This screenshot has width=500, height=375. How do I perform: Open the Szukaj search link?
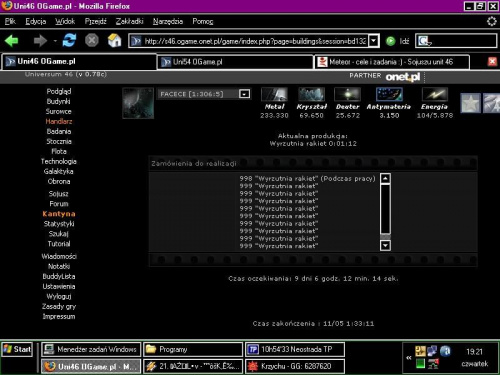(59, 234)
